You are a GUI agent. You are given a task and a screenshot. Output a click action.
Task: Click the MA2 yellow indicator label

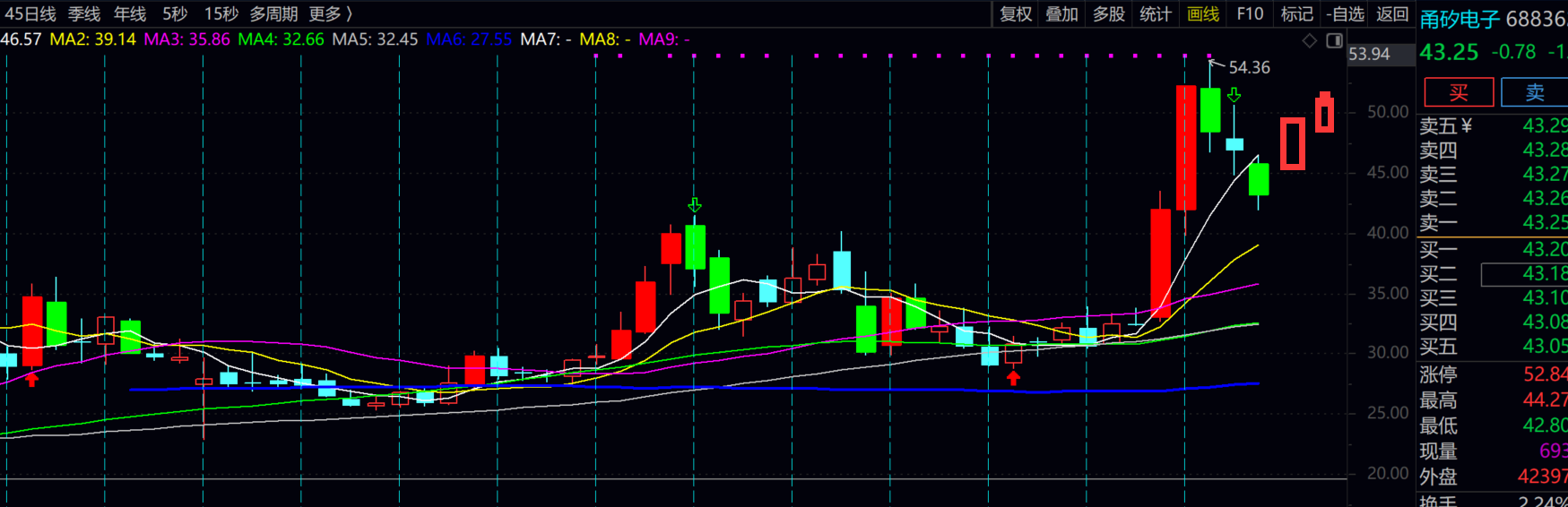92,39
